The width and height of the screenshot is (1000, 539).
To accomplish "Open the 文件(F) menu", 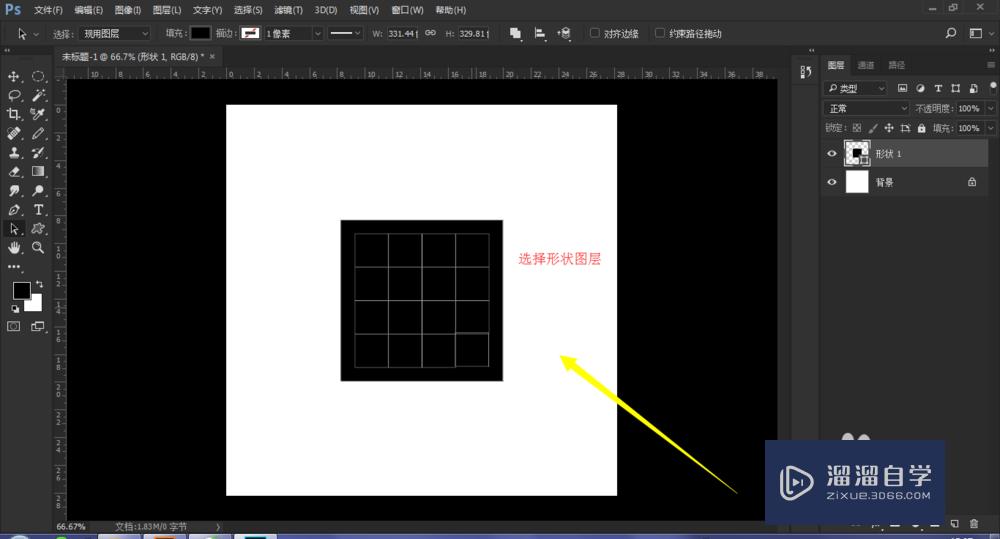I will tap(48, 10).
